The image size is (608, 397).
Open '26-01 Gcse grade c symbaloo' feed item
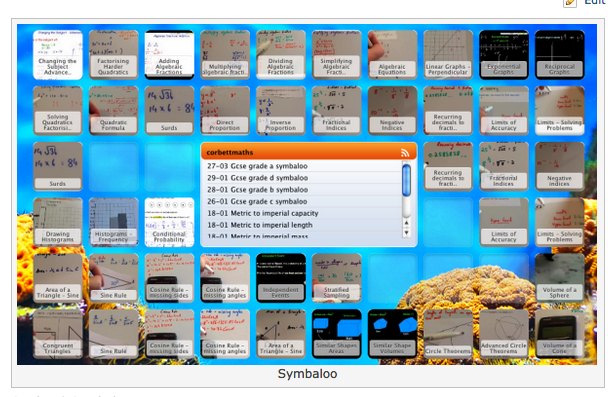tap(257, 202)
